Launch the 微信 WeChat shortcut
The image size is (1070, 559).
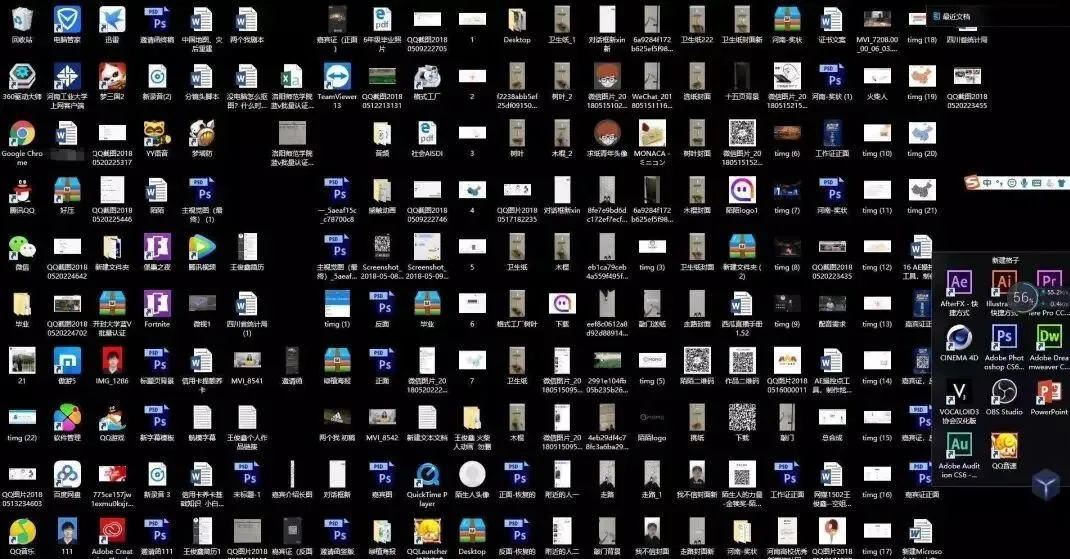coord(22,247)
